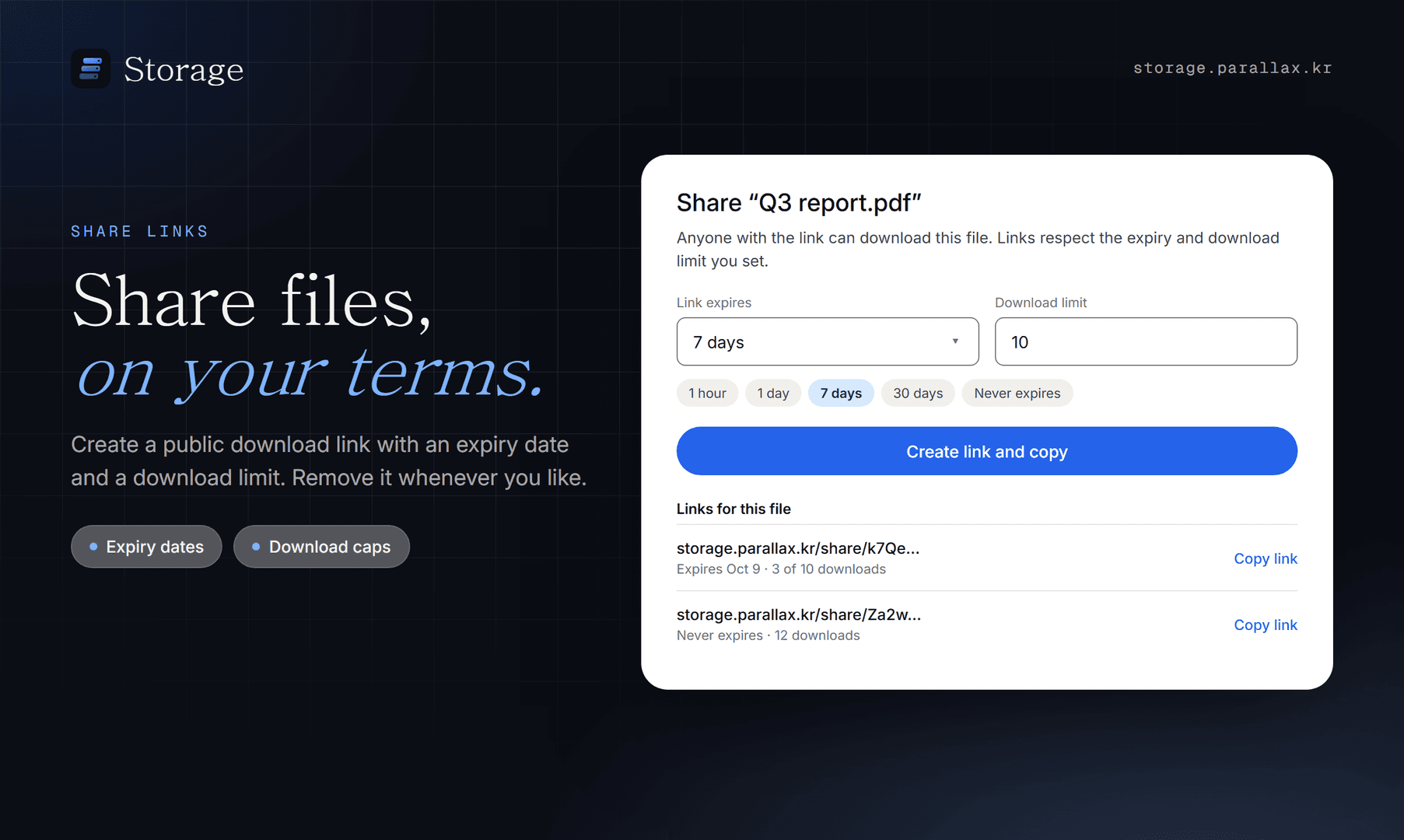Click the storage.parallax.kr/share/k7Qe... link text

click(797, 548)
